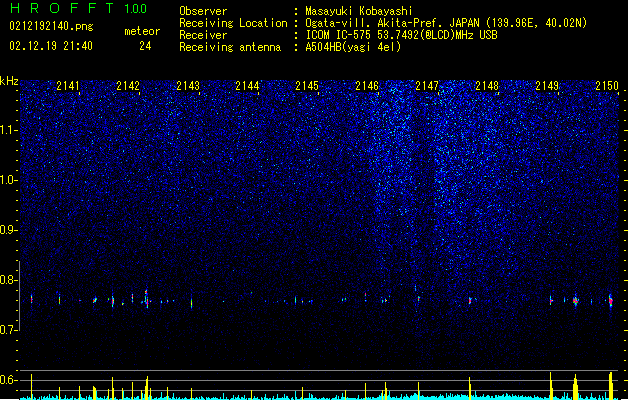Image resolution: width=629 pixels, height=400 pixels.
Task: Click the Receiving Location label
Action: point(233,23)
